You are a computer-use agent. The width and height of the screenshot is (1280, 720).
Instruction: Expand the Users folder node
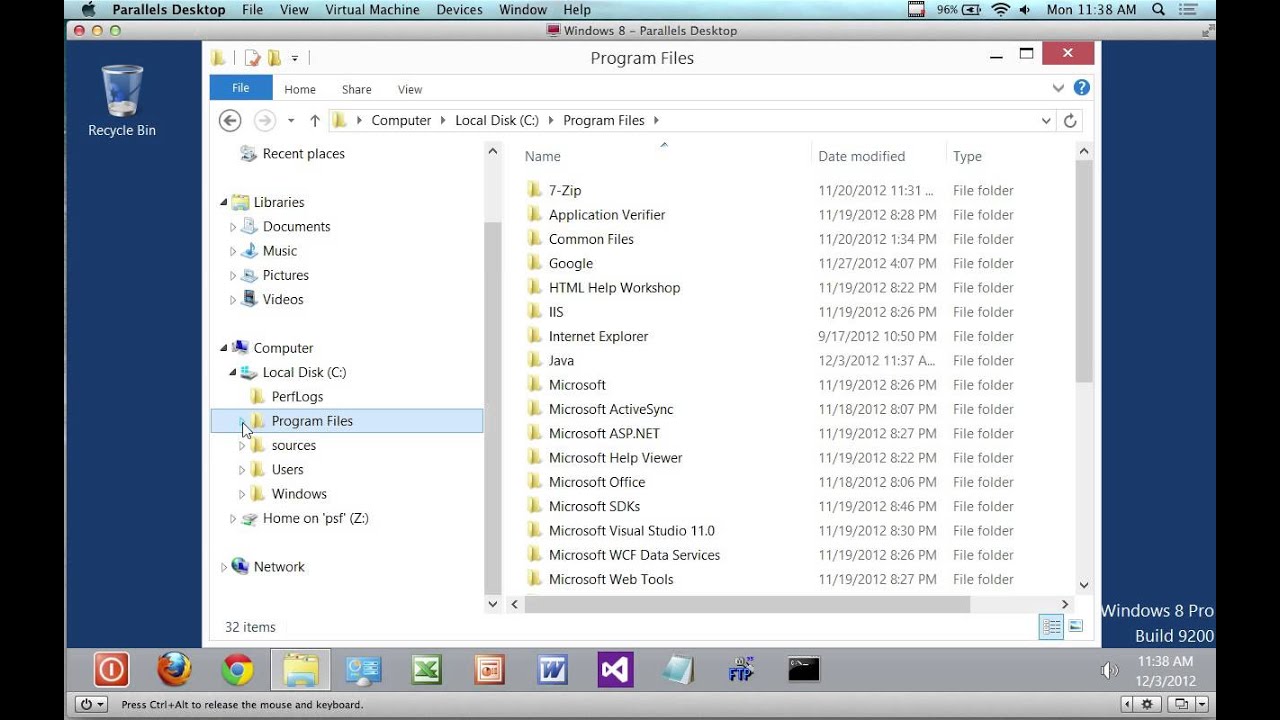pos(242,470)
